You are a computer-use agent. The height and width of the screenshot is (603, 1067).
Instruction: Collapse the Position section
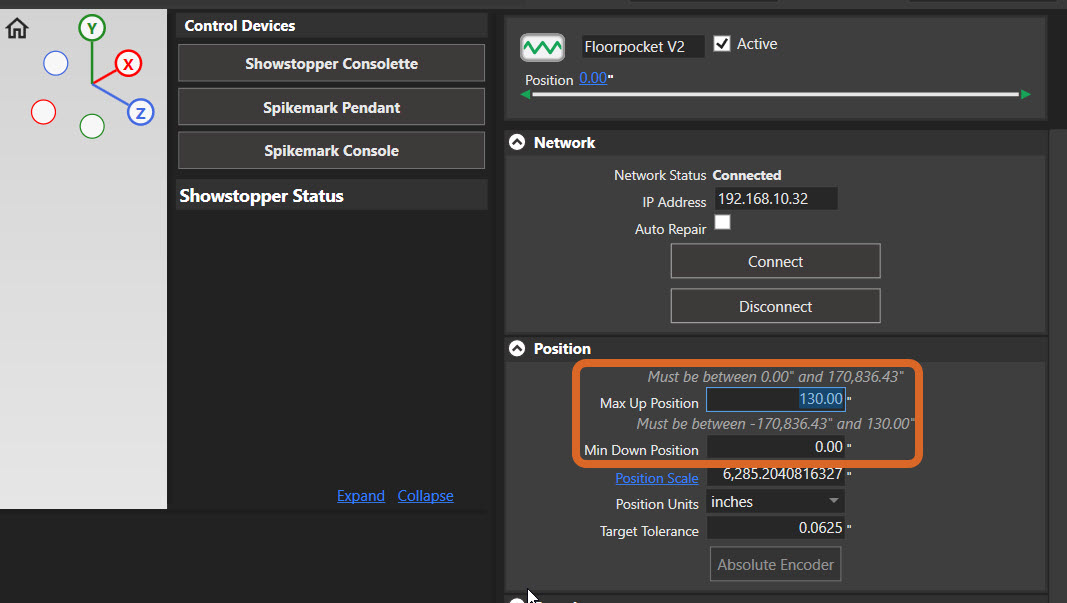(517, 349)
